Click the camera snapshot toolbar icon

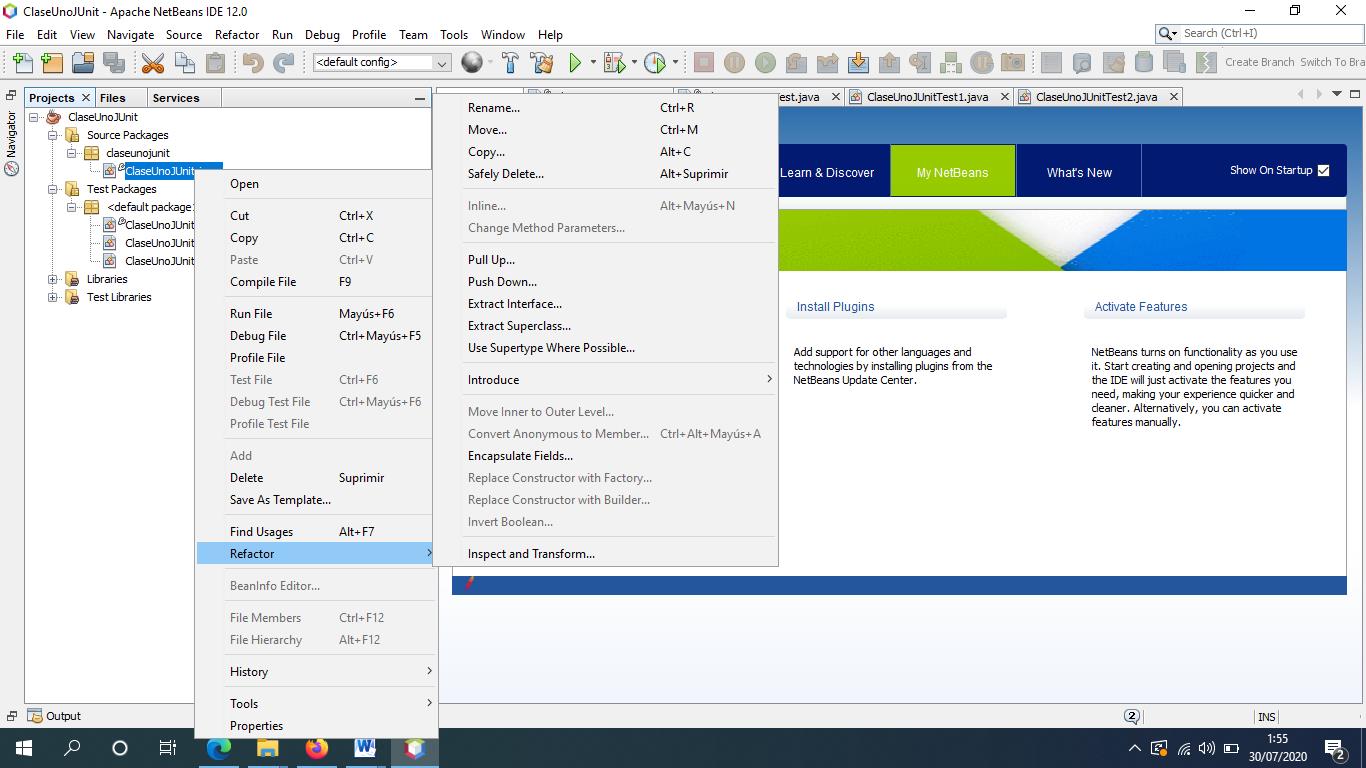coord(1013,62)
